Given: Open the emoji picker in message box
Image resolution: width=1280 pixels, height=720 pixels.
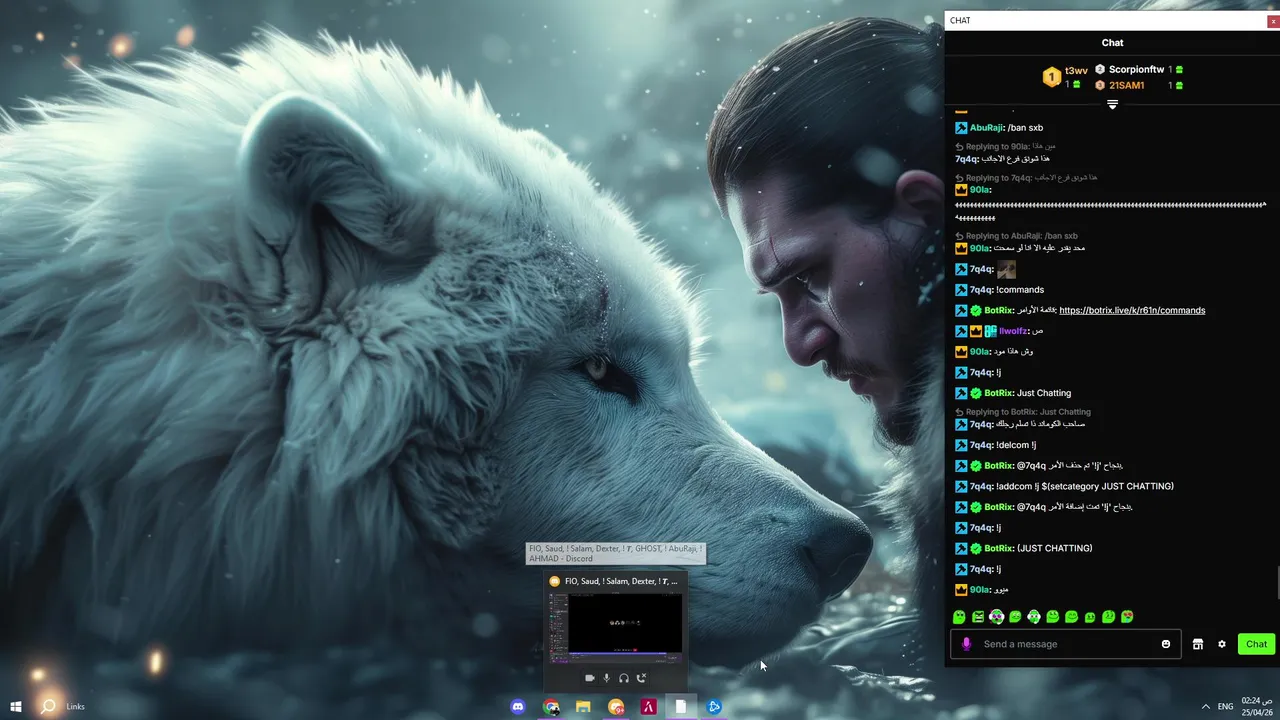Looking at the screenshot, I should tap(1166, 644).
